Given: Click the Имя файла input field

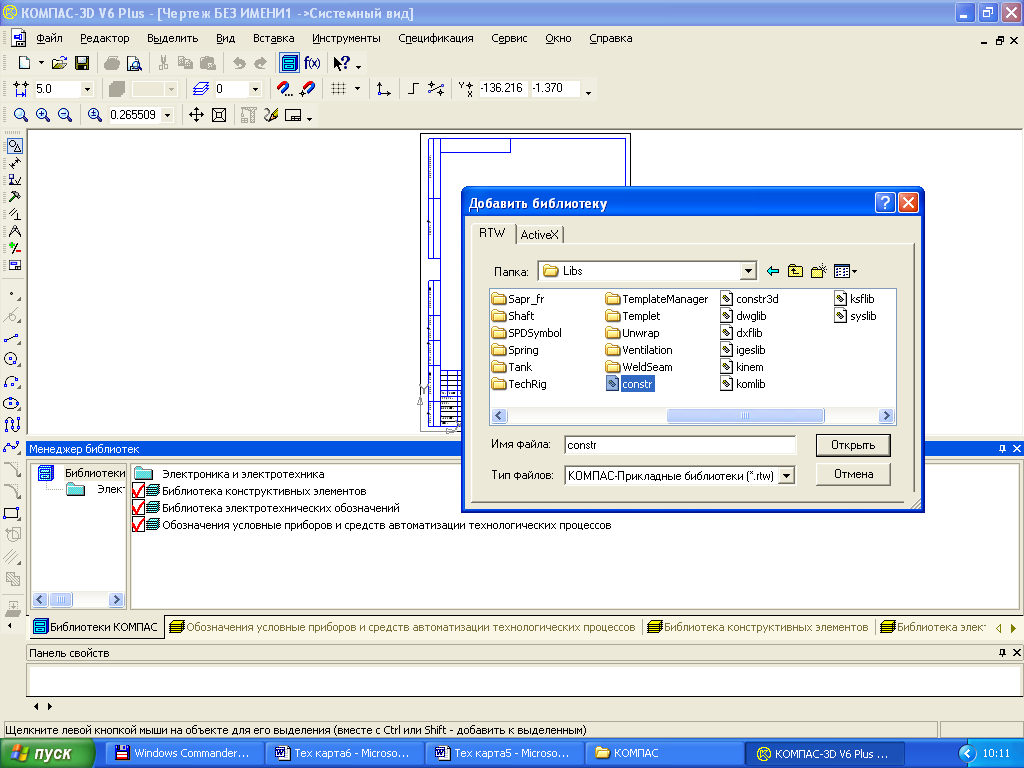Looking at the screenshot, I should 680,445.
